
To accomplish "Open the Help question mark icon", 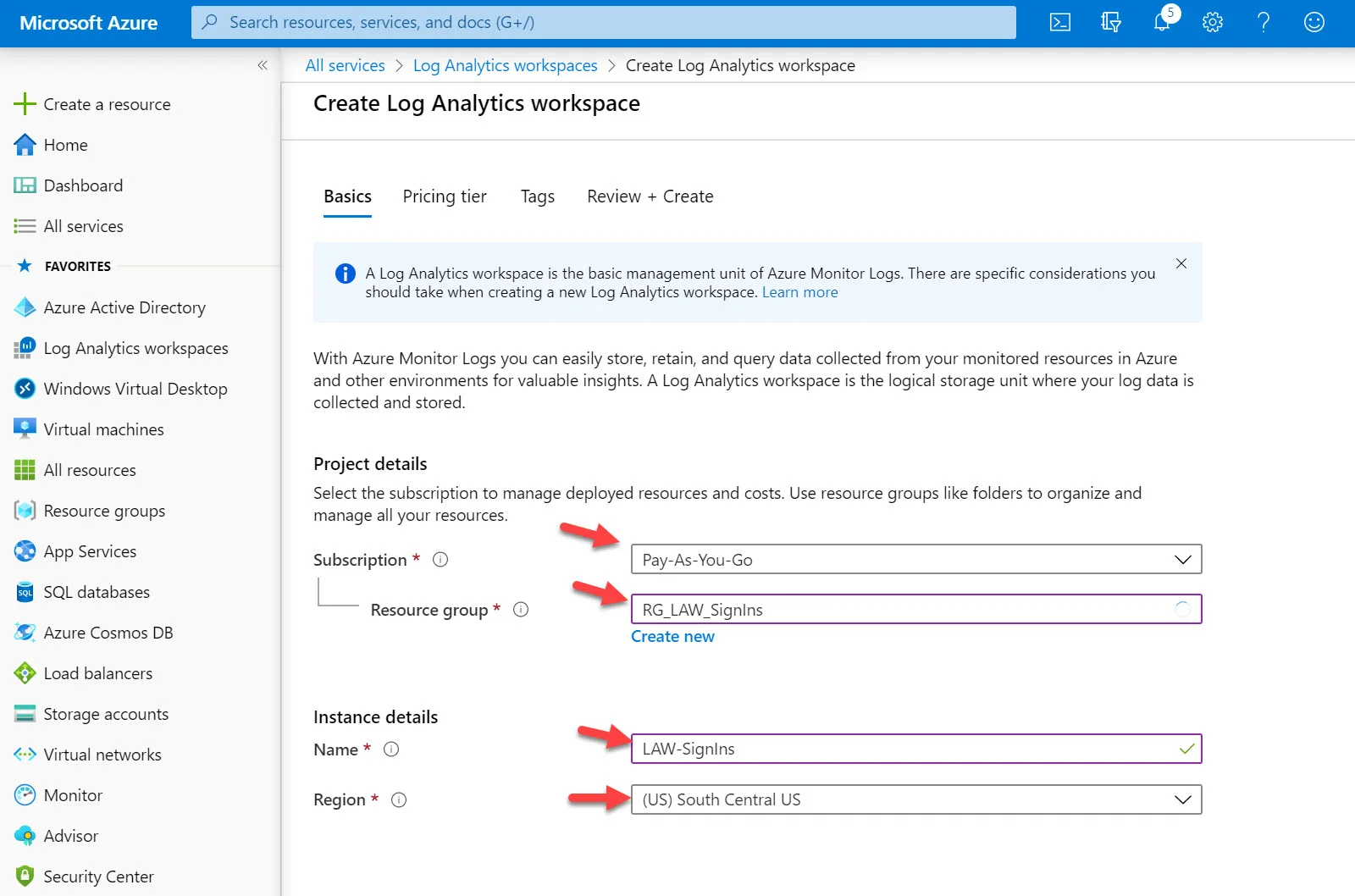I will pyautogui.click(x=1264, y=23).
